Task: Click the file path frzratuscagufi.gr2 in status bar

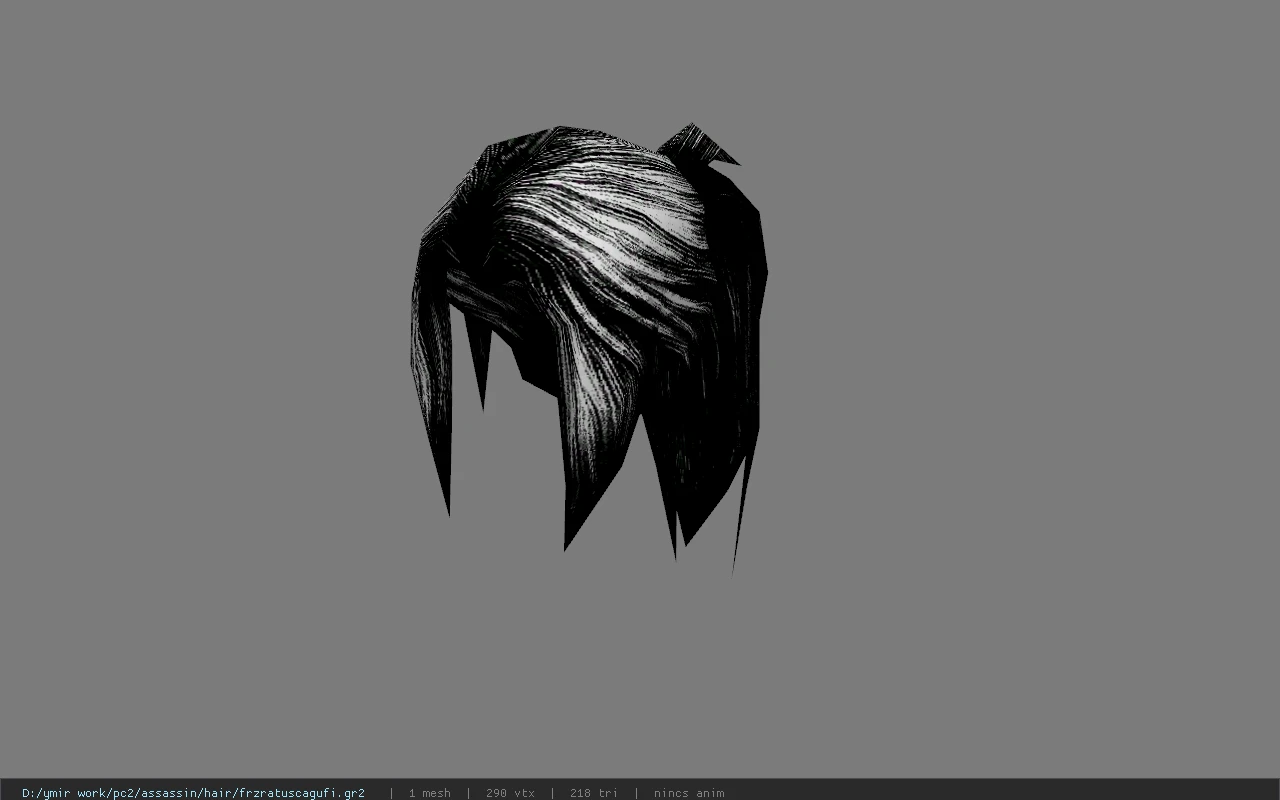Action: coord(193,793)
